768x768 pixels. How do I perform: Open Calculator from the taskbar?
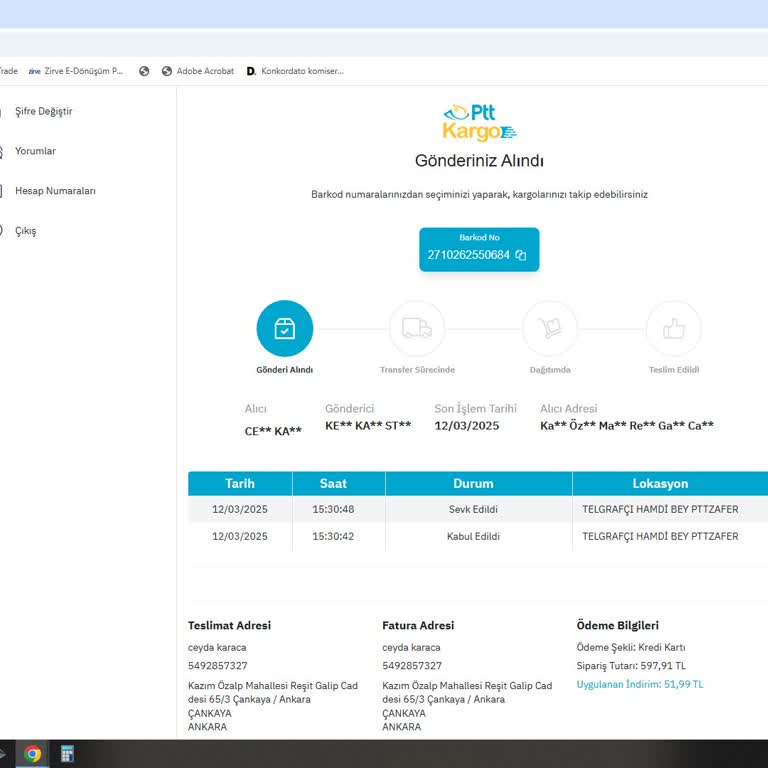point(67,754)
